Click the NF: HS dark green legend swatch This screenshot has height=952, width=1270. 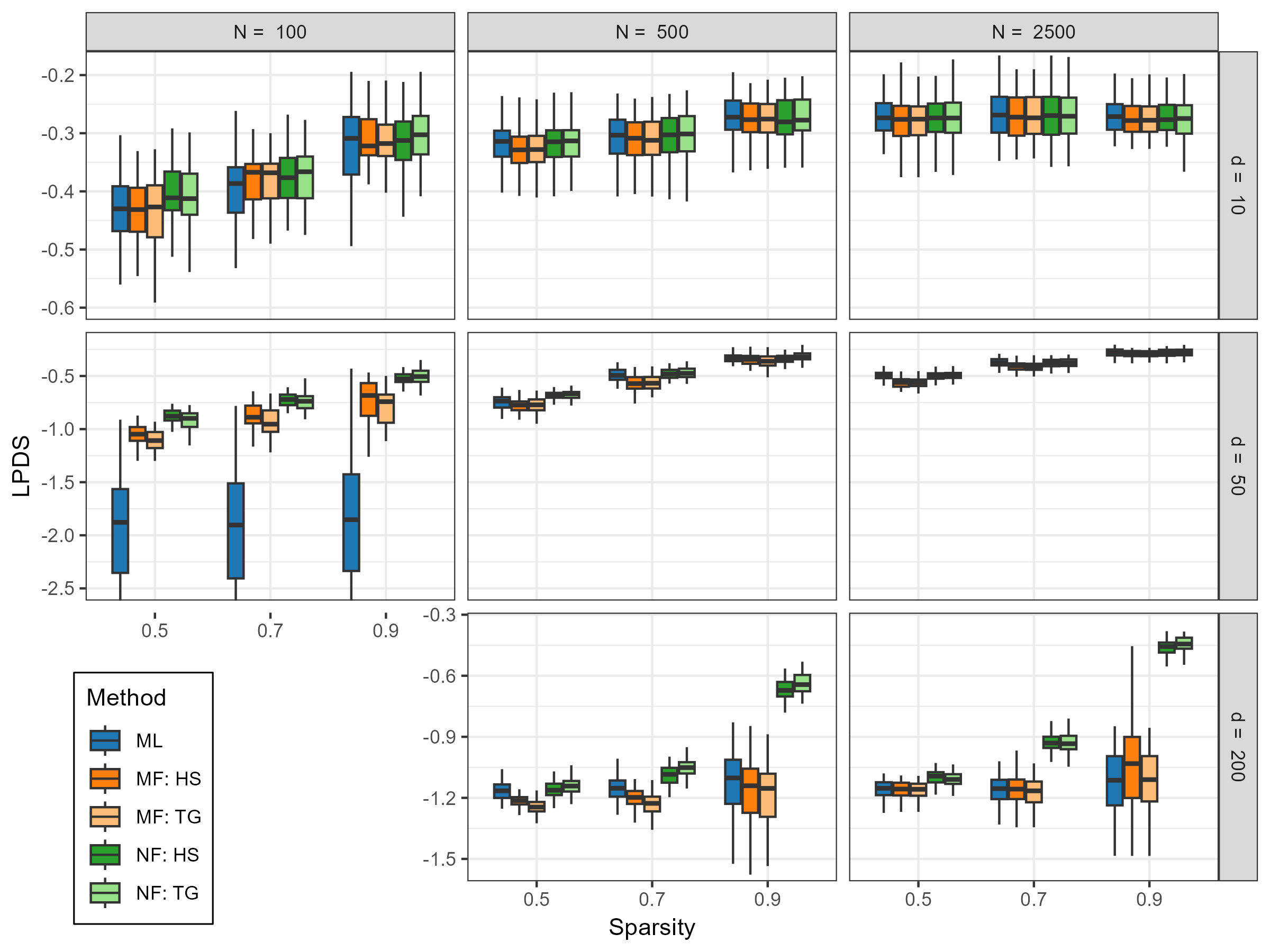coord(105,855)
